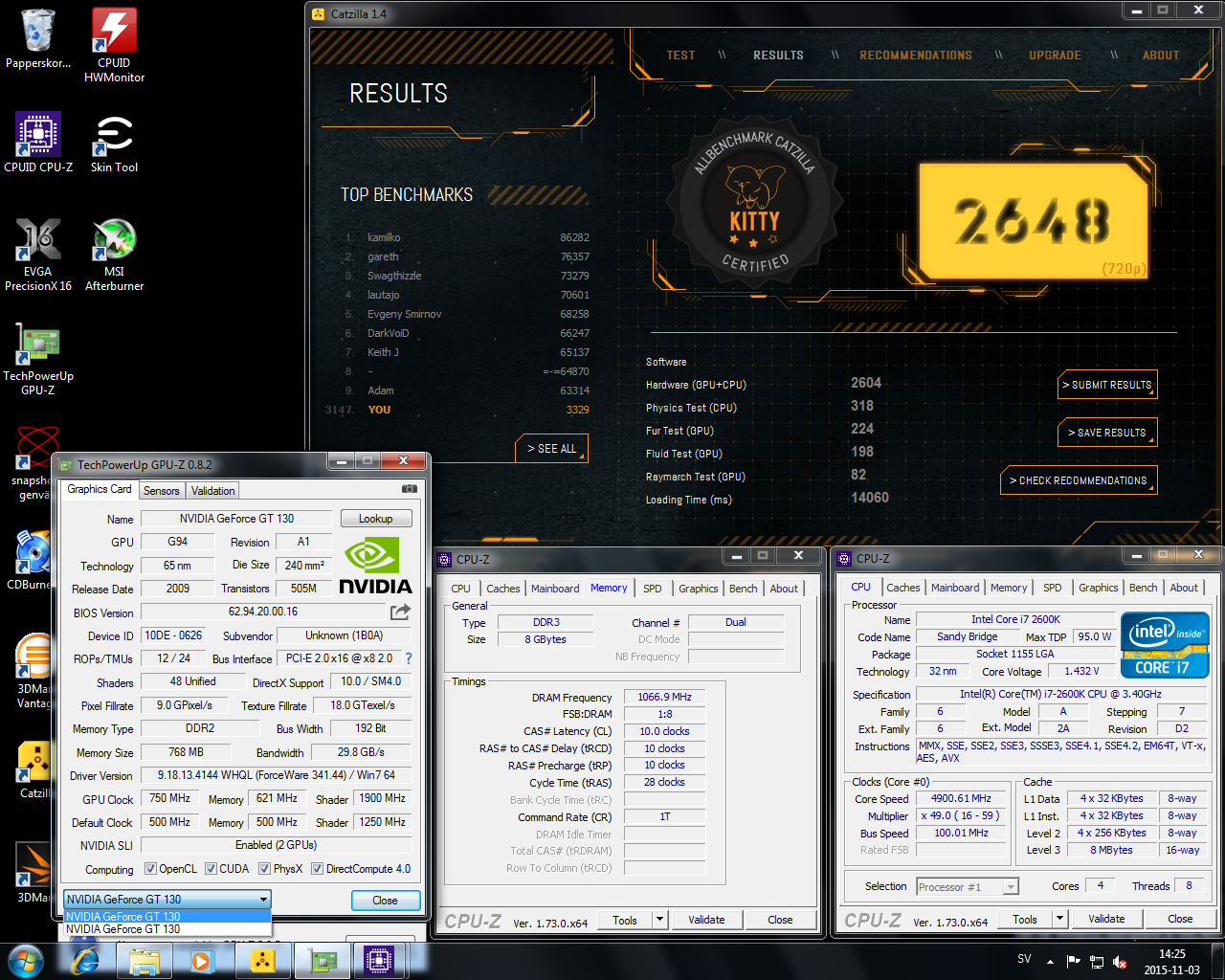The width and height of the screenshot is (1225, 980).
Task: Open Windows Explorer folder on the taskbar
Action: (x=145, y=961)
